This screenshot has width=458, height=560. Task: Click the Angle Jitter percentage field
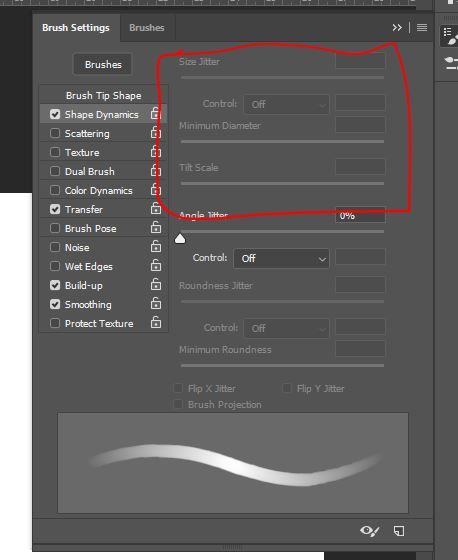360,216
